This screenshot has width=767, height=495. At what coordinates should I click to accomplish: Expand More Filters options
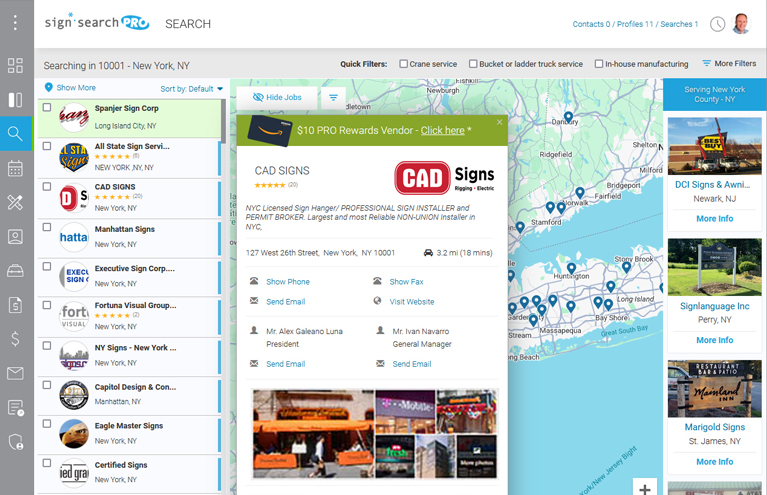coord(729,64)
